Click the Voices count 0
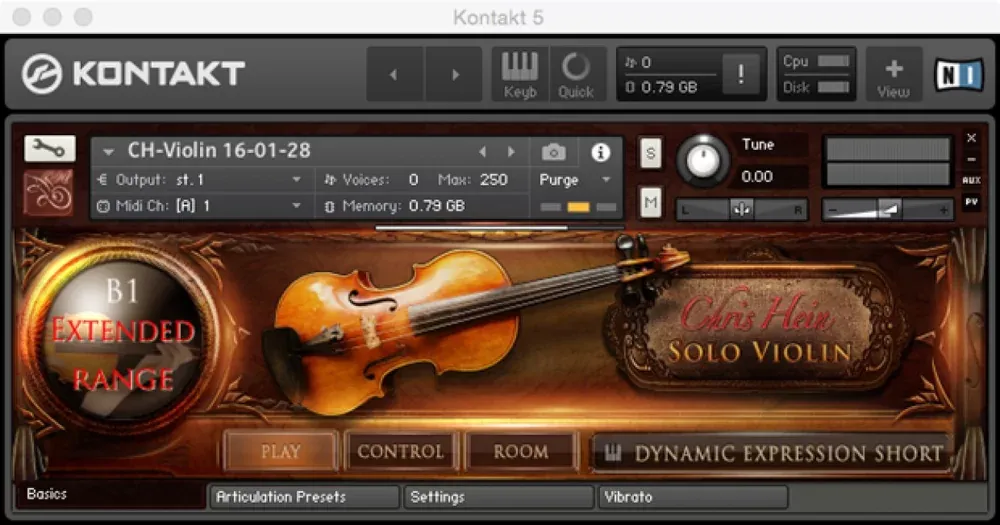This screenshot has height=525, width=1000. tap(413, 180)
